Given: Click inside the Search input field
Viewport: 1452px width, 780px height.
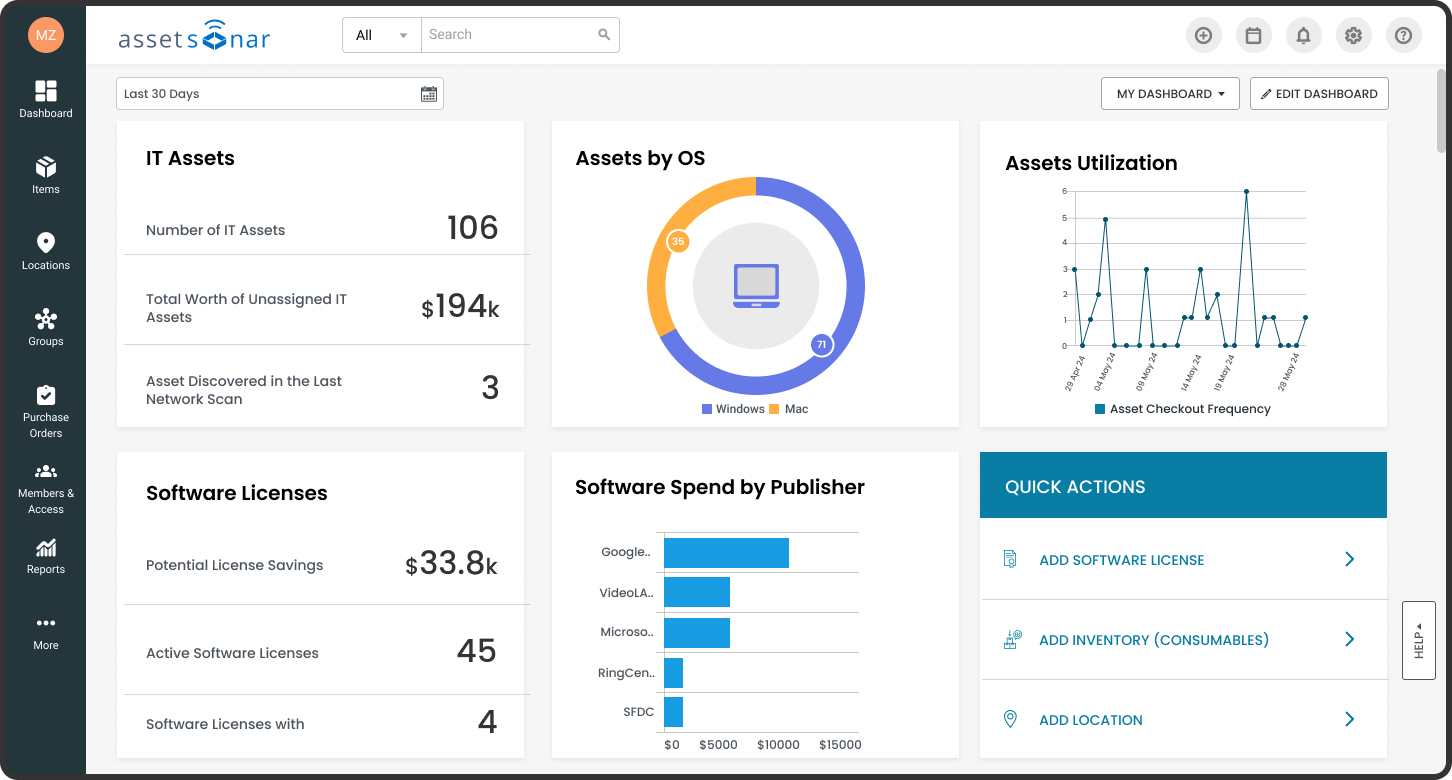Looking at the screenshot, I should tap(510, 35).
